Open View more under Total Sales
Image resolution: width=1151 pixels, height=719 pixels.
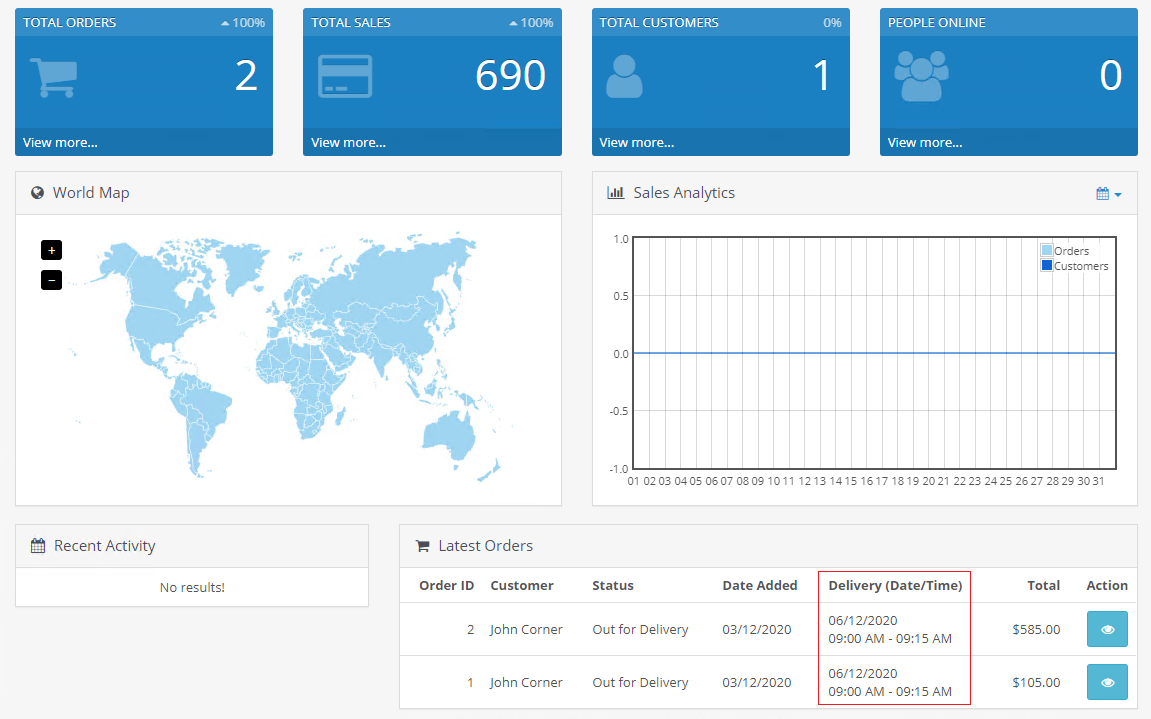coord(348,142)
